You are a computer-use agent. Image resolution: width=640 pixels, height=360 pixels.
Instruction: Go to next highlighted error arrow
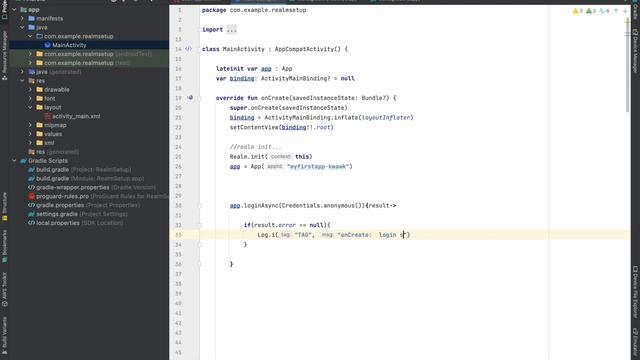click(x=625, y=11)
